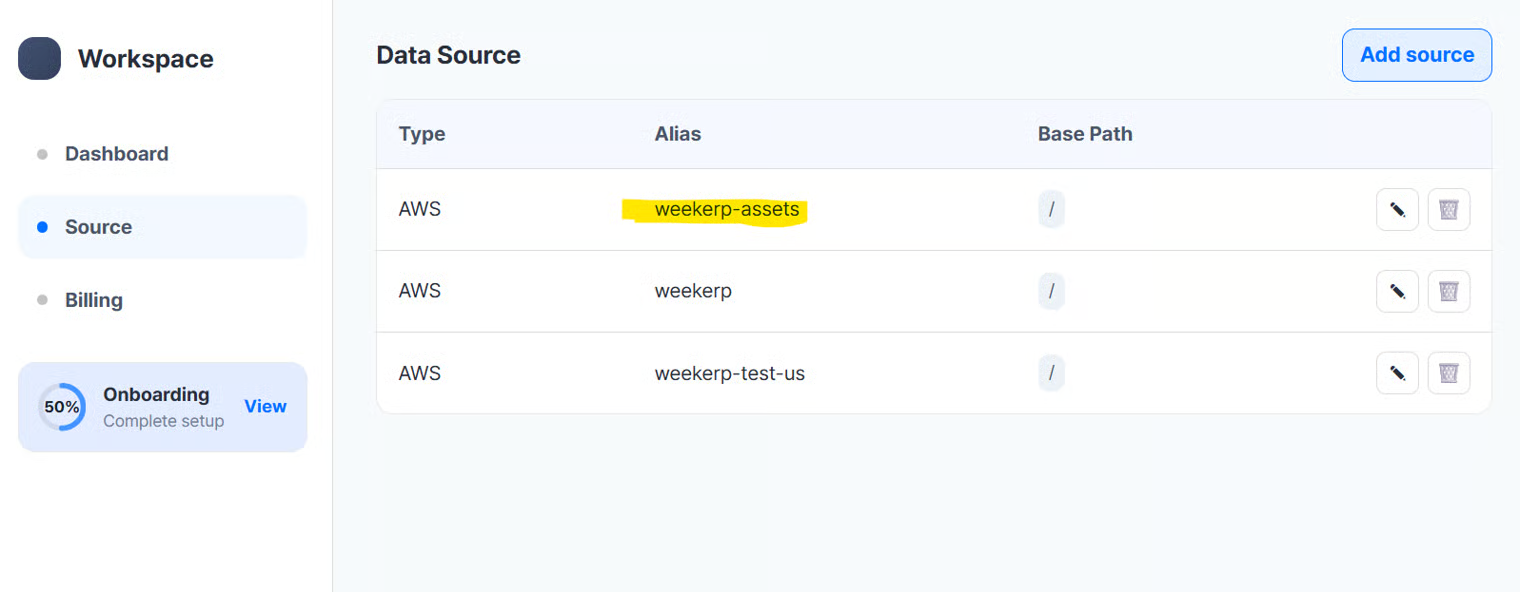Image resolution: width=1520 pixels, height=592 pixels.
Task: Select the weekerp alias row
Action: [x=693, y=291]
